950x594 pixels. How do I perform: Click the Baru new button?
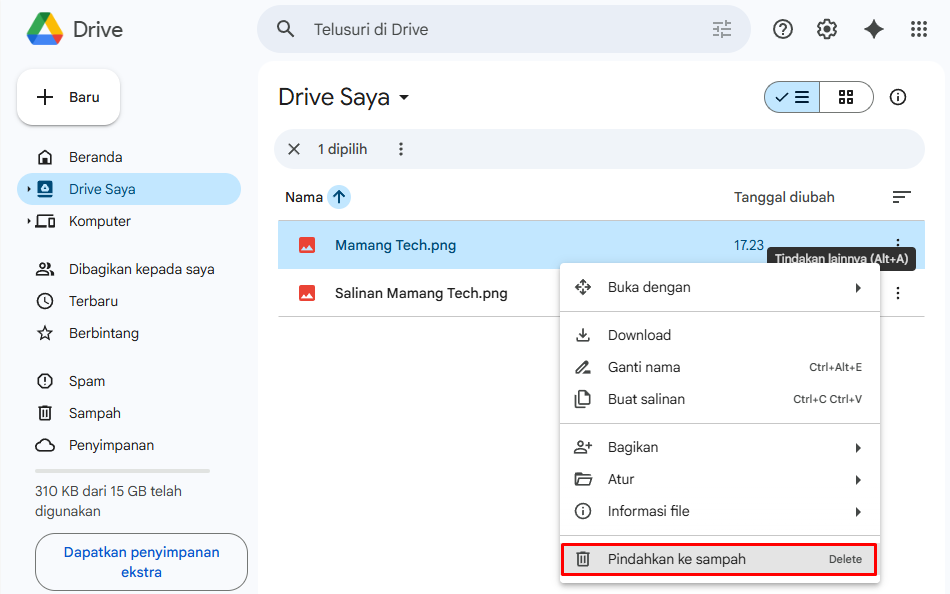pyautogui.click(x=68, y=97)
